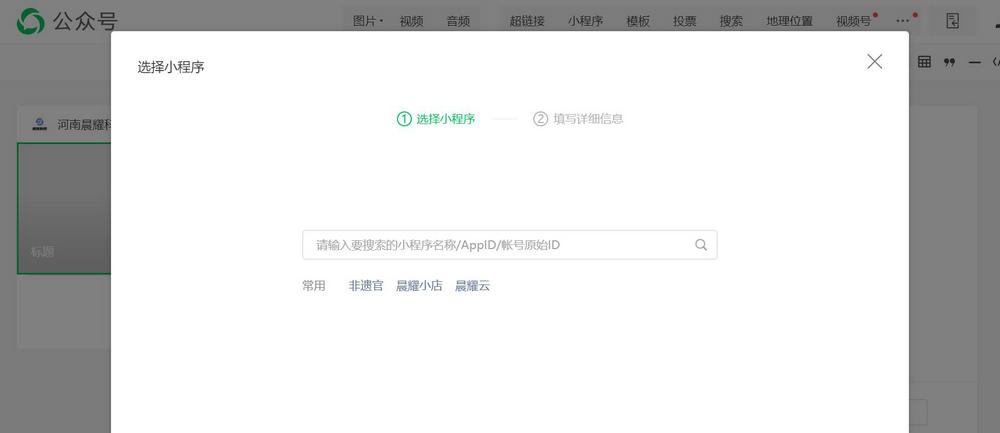1000x433 pixels.
Task: Insert 地理位置 from the toolbar
Action: coord(790,21)
